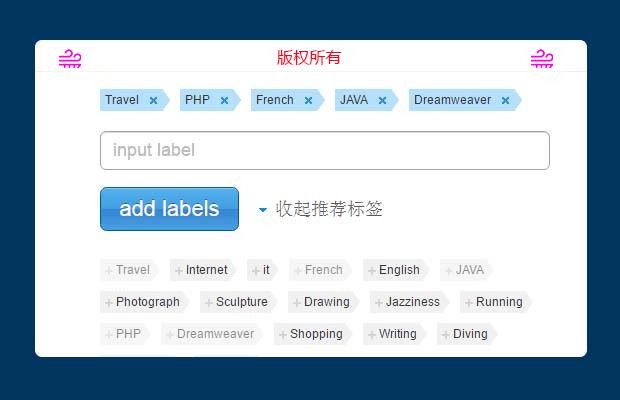
Task: Click the plus icon on Internet label
Action: (x=179, y=270)
